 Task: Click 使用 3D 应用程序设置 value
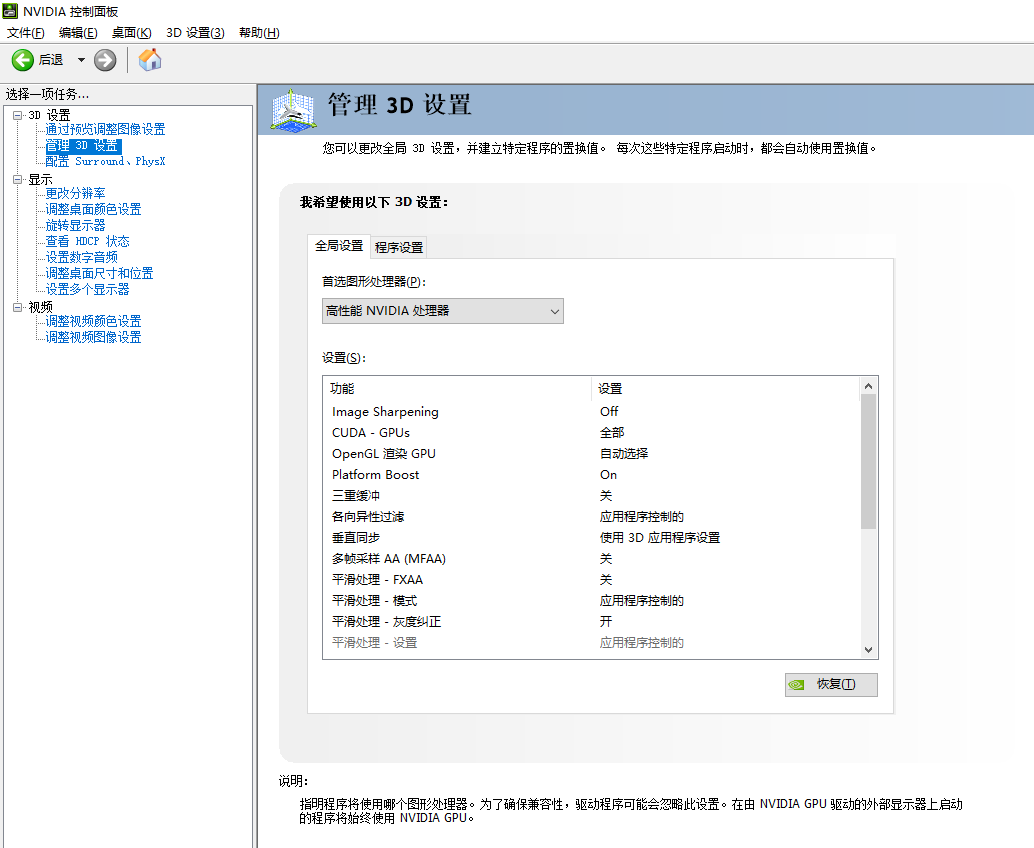659,538
